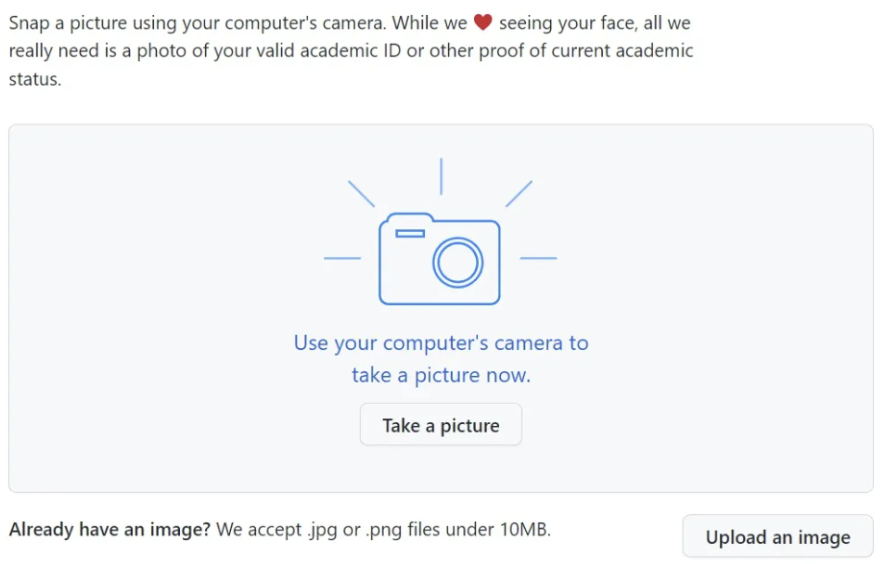Click the horizontal flash ray left of camera
This screenshot has width=881, height=564.
click(342, 258)
